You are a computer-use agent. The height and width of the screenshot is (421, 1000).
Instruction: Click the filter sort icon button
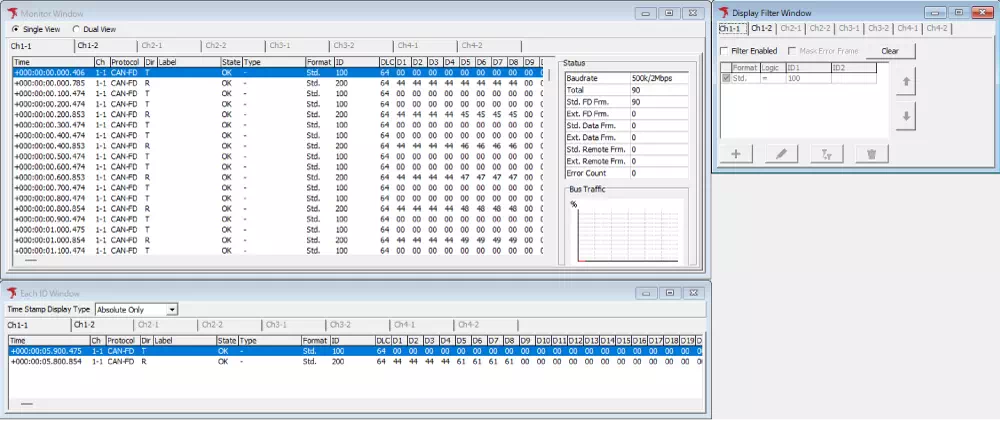[825, 154]
